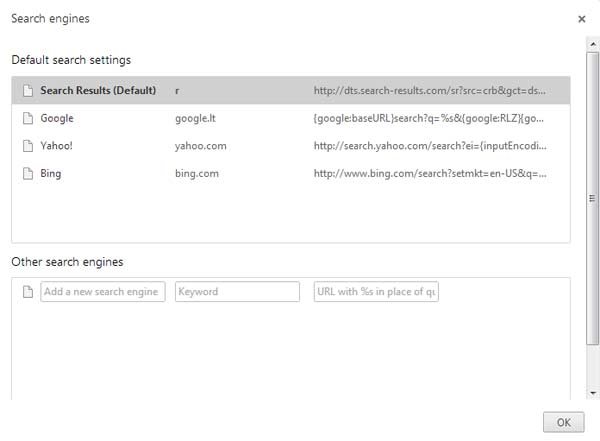The height and width of the screenshot is (441, 600).
Task: Click the vertical scrollbar thumb
Action: coord(593,198)
